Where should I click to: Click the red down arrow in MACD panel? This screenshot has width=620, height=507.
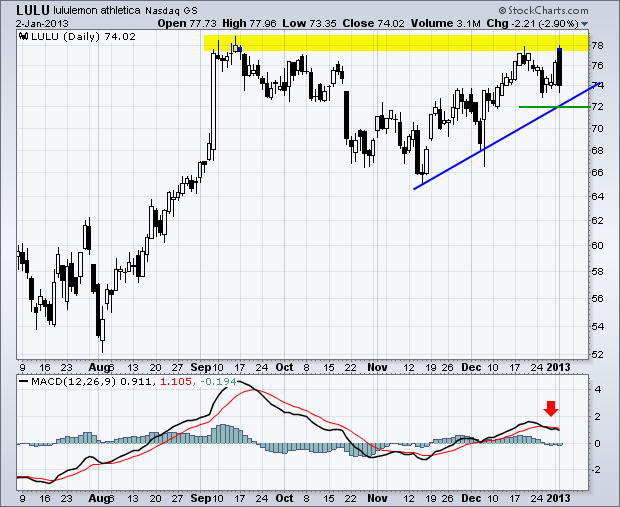(x=551, y=409)
